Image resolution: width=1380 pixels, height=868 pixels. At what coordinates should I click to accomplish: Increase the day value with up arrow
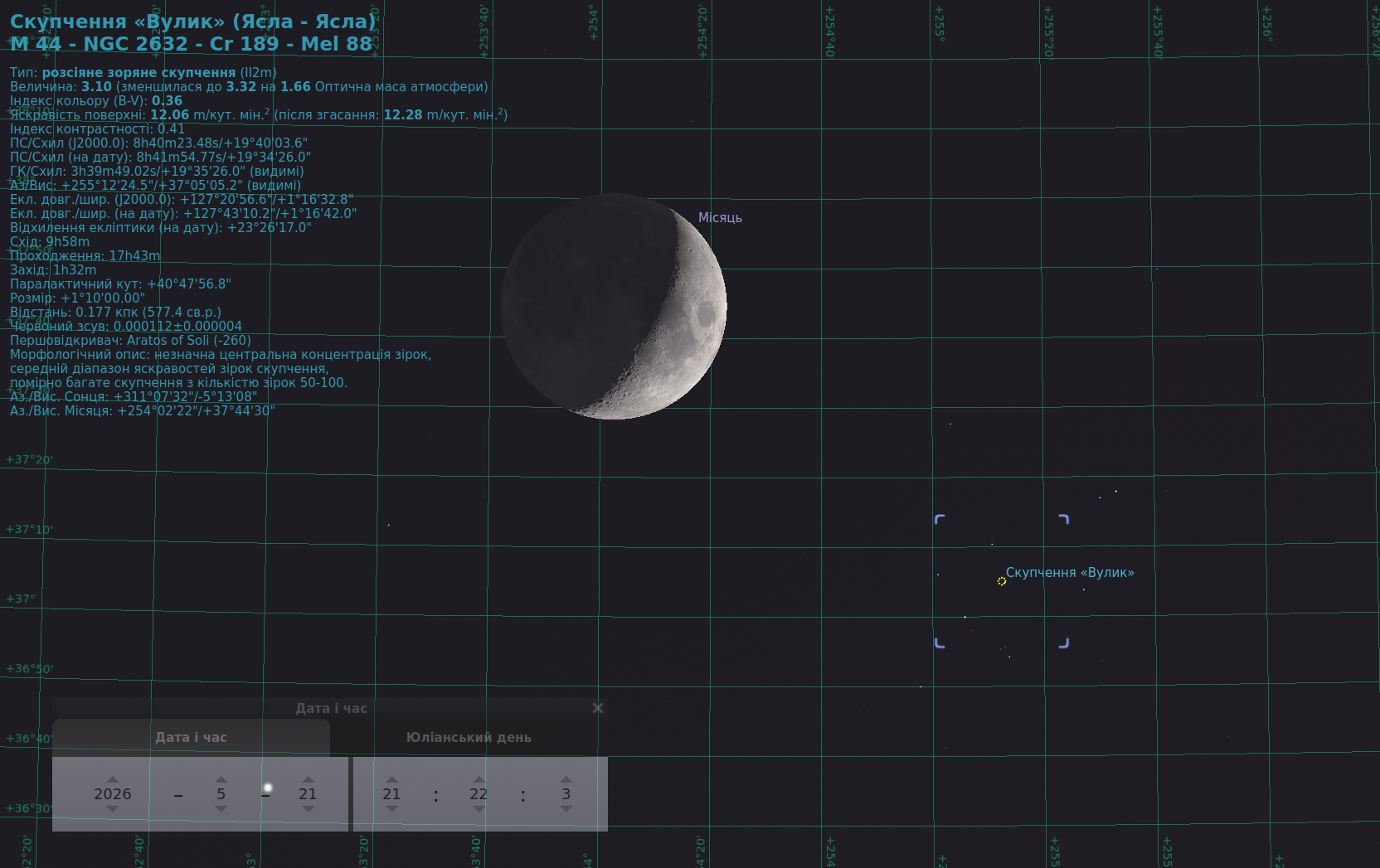[308, 779]
